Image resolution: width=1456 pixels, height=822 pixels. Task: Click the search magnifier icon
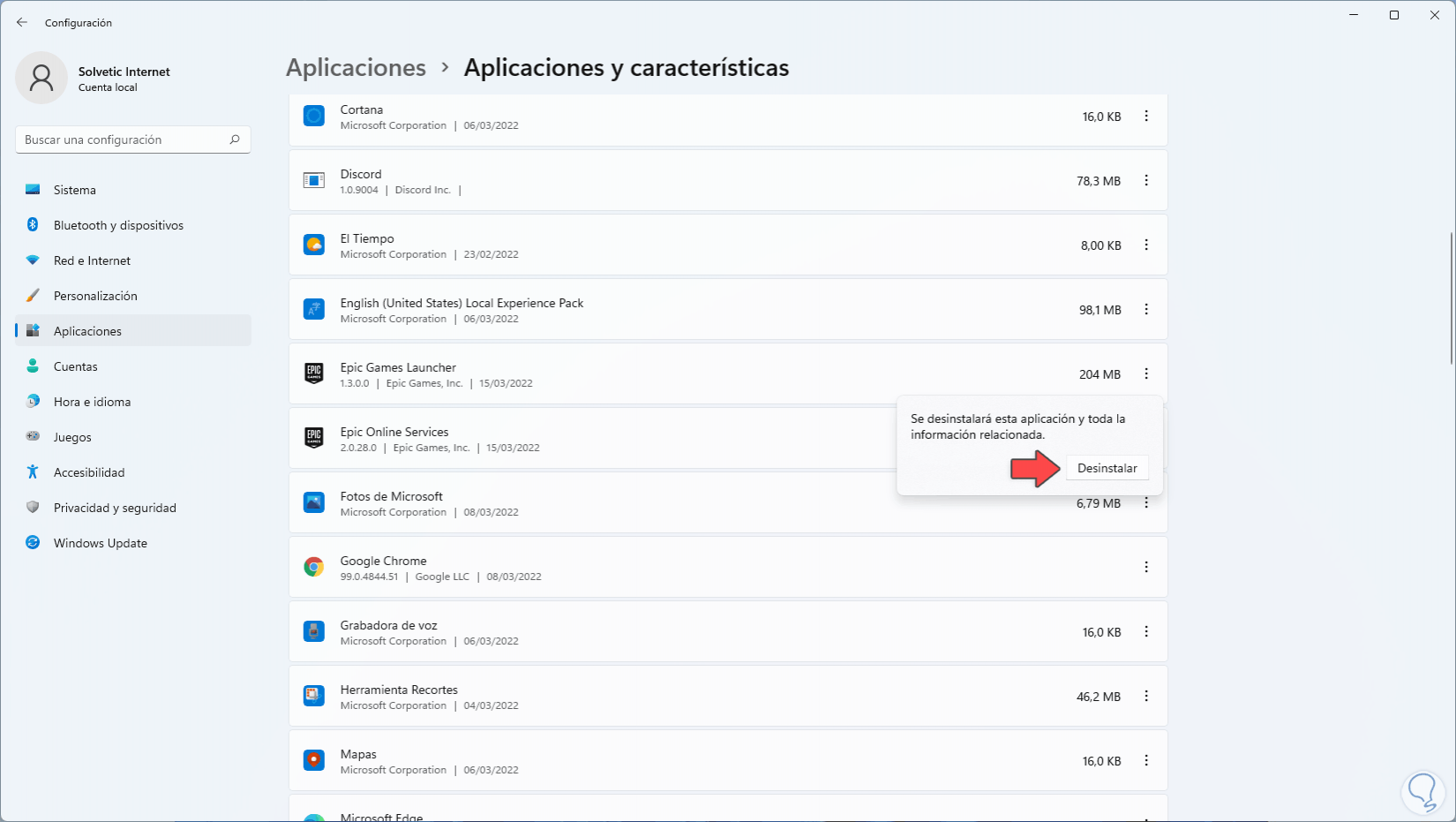pyautogui.click(x=235, y=140)
